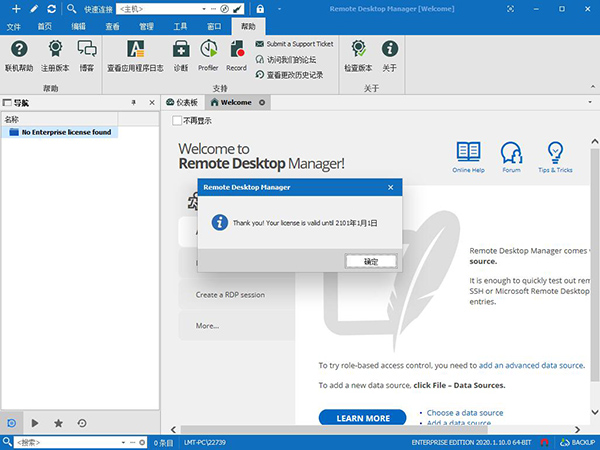Click Choose a data source link
This screenshot has height=450, width=600.
(x=465, y=413)
